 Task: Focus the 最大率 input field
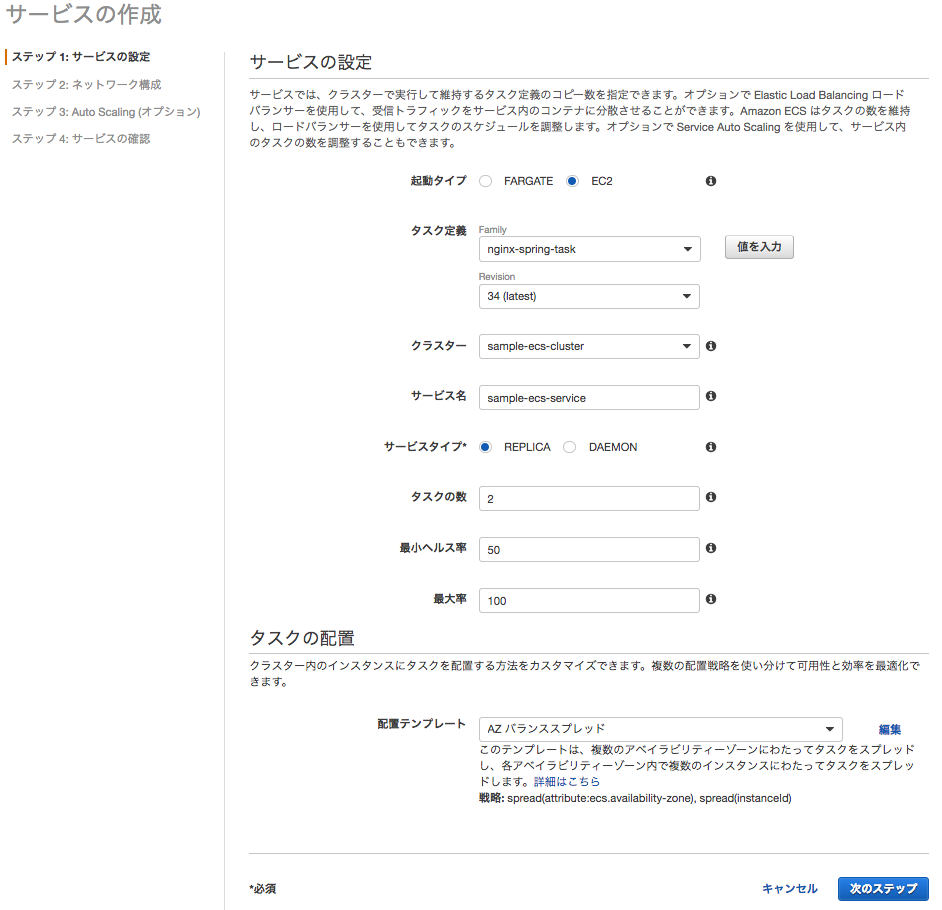(589, 601)
